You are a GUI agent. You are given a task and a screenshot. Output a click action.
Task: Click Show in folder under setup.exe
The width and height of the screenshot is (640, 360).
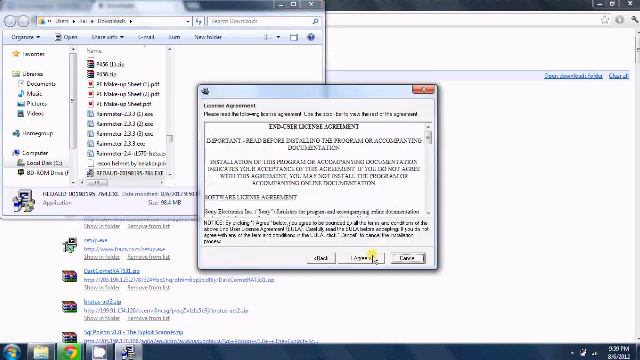(102, 257)
